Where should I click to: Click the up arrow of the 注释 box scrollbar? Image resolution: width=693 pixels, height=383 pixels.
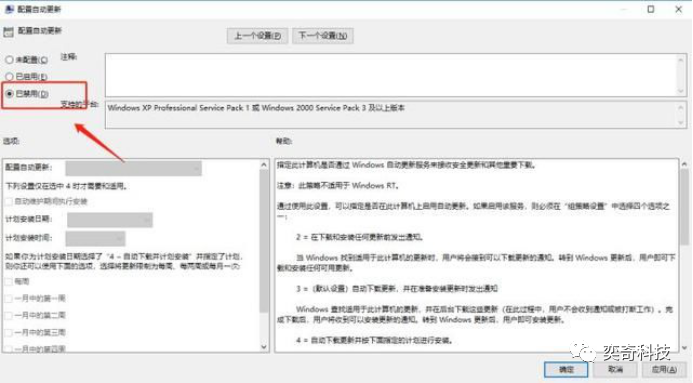click(681, 59)
